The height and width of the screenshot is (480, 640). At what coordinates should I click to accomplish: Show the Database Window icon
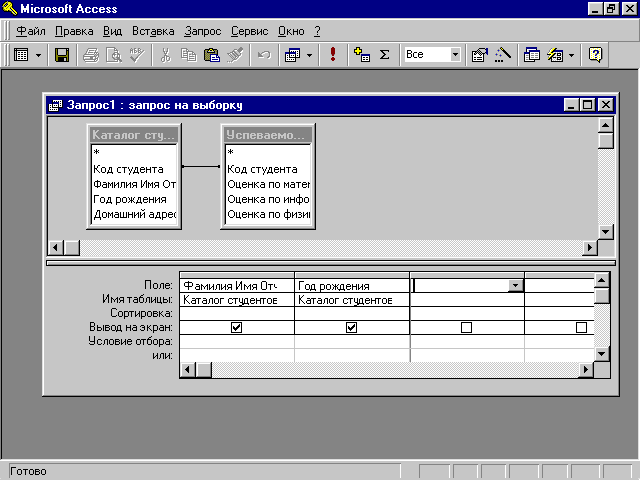click(x=531, y=55)
